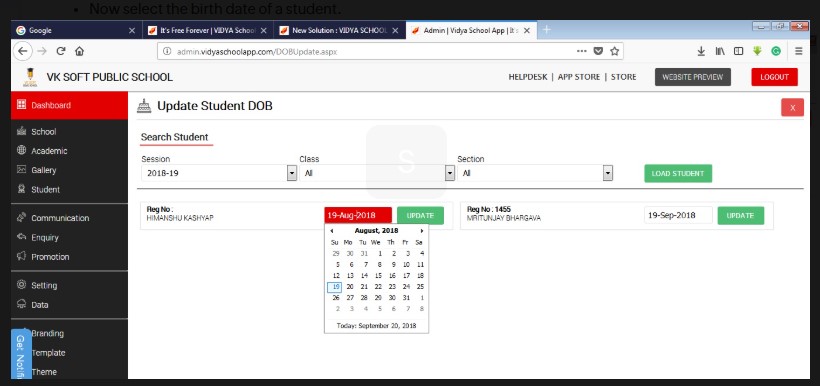Go to next month in calendar
Screen dimensions: 820x386
click(422, 231)
